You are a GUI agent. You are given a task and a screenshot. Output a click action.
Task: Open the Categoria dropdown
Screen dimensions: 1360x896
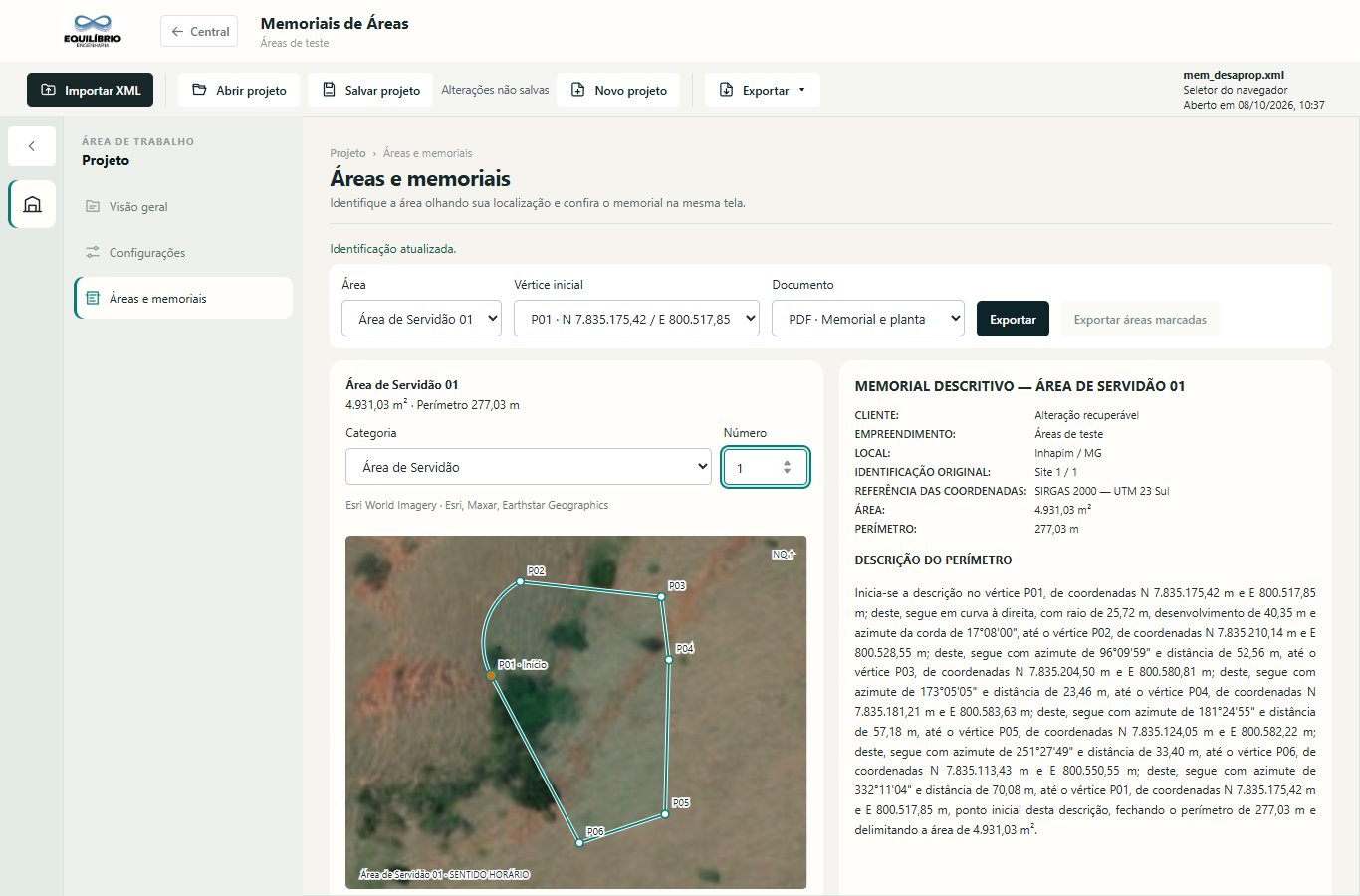529,467
